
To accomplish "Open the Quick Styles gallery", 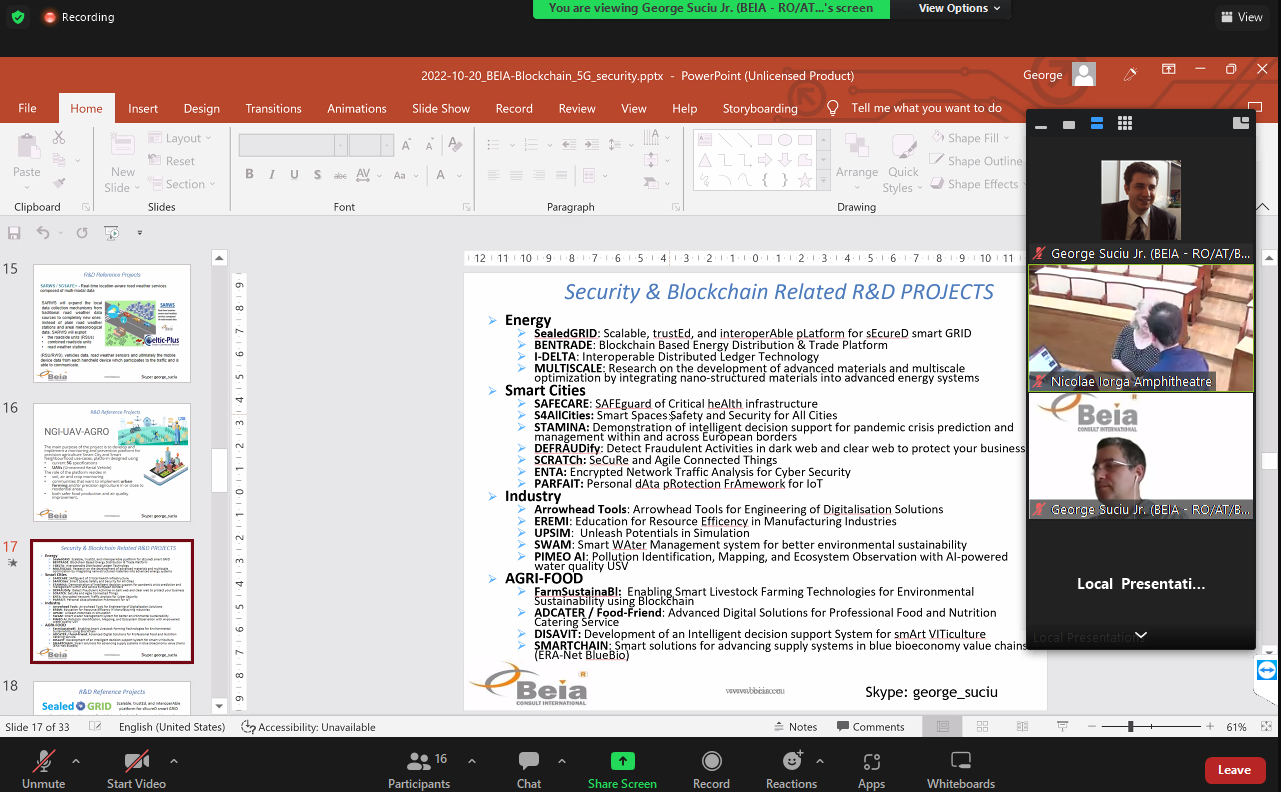I will coord(903,162).
